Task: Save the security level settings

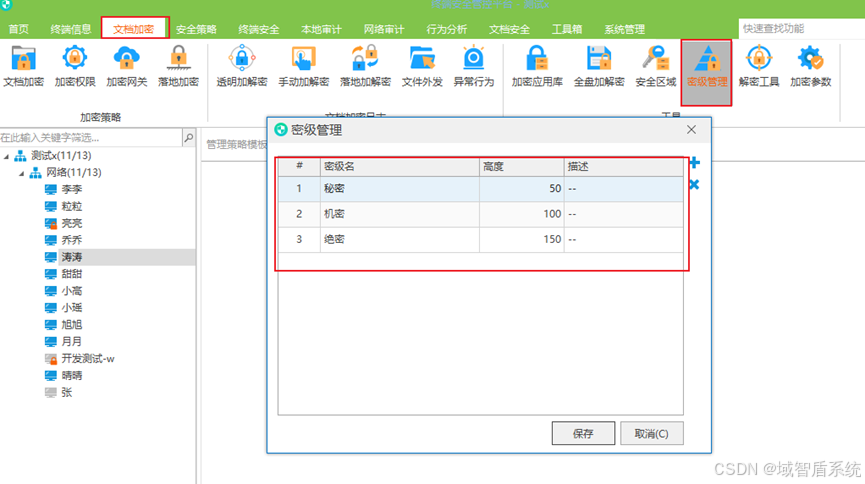Action: tap(583, 433)
